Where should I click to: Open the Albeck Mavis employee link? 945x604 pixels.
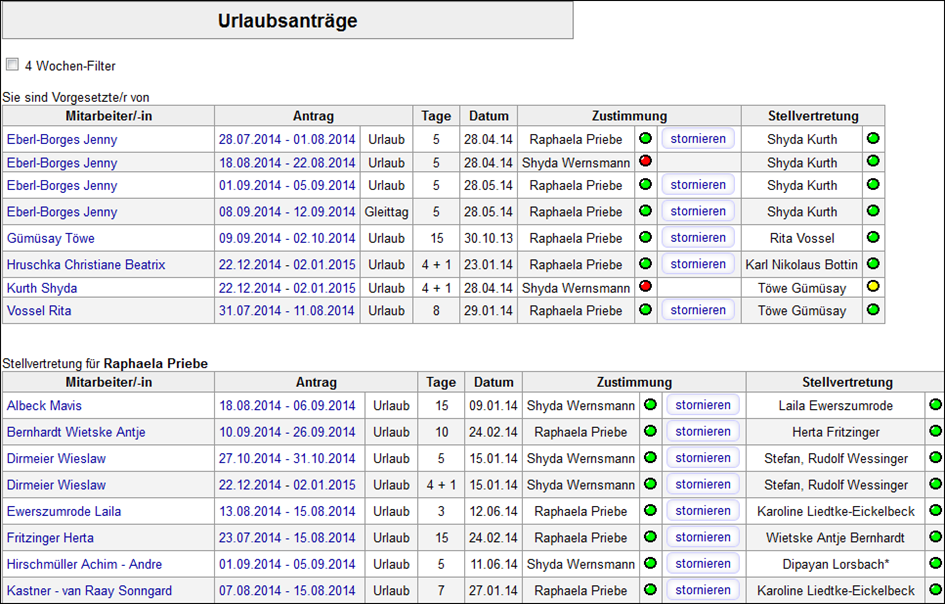click(x=44, y=406)
